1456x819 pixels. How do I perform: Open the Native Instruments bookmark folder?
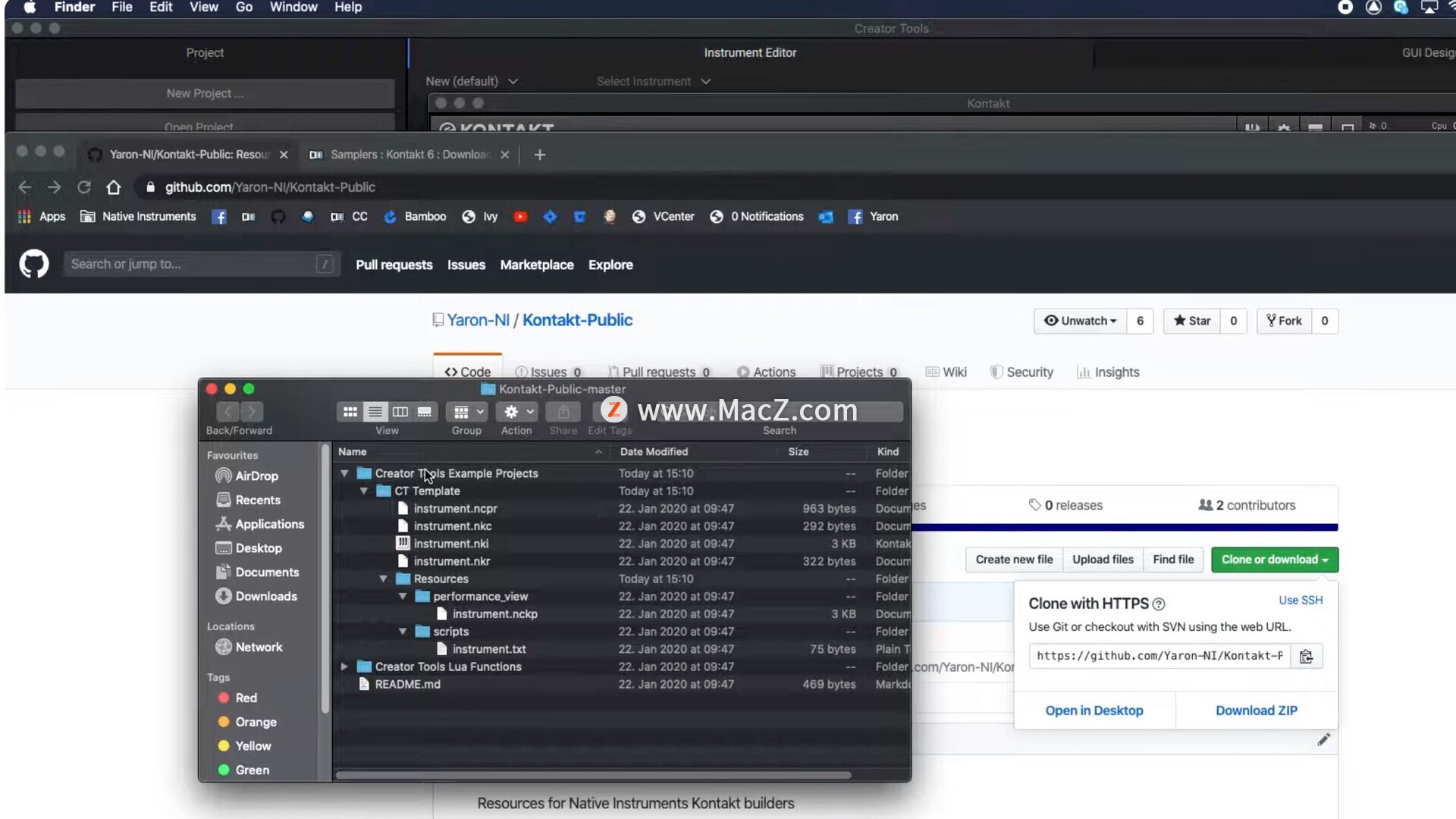click(138, 217)
